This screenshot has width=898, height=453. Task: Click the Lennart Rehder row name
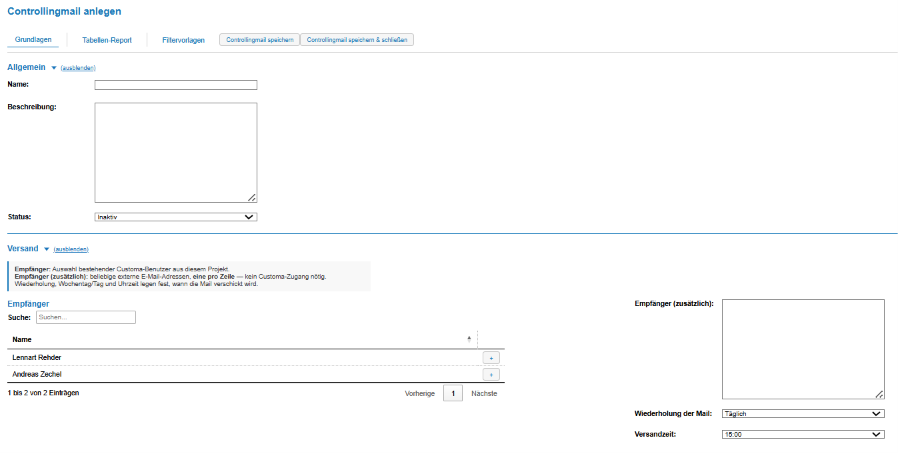click(37, 357)
